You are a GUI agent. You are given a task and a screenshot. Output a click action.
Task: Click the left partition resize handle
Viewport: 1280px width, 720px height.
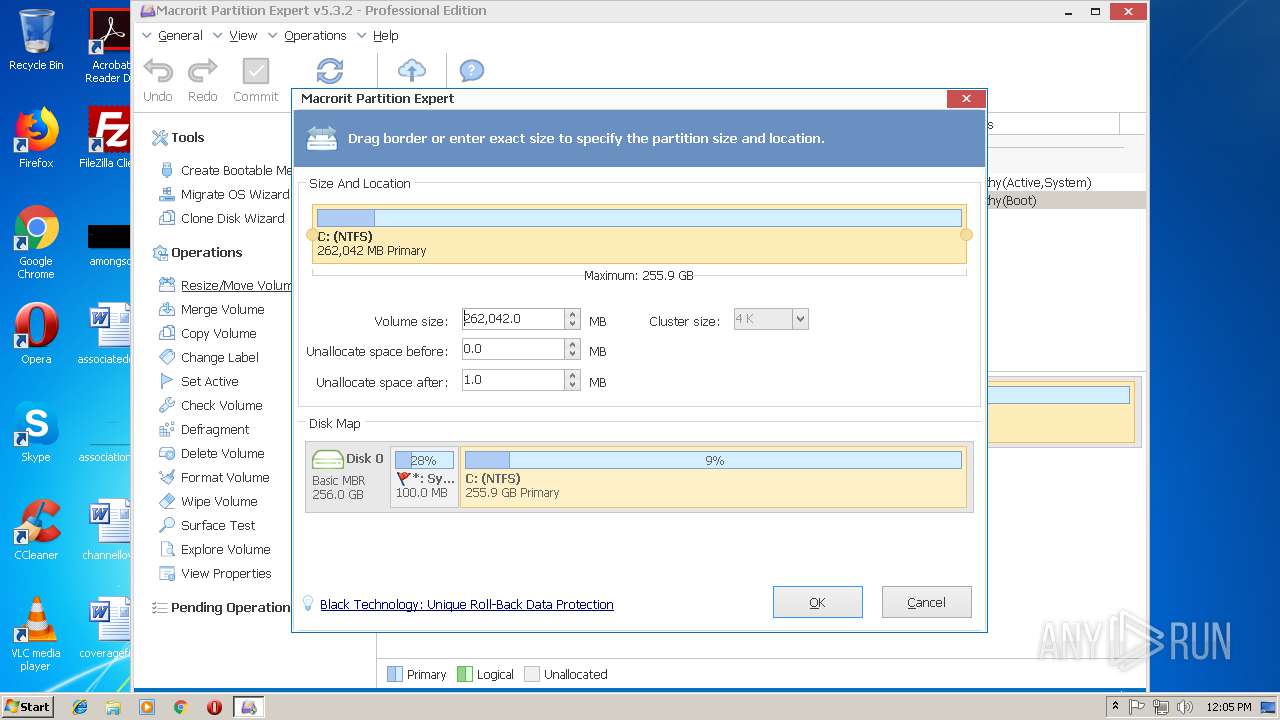(312, 235)
